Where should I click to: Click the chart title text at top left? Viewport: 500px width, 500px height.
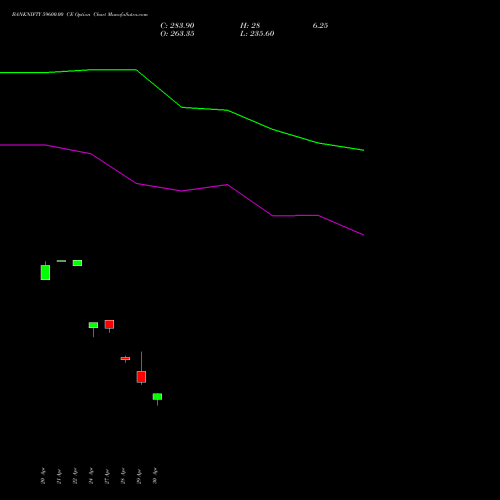80,15
